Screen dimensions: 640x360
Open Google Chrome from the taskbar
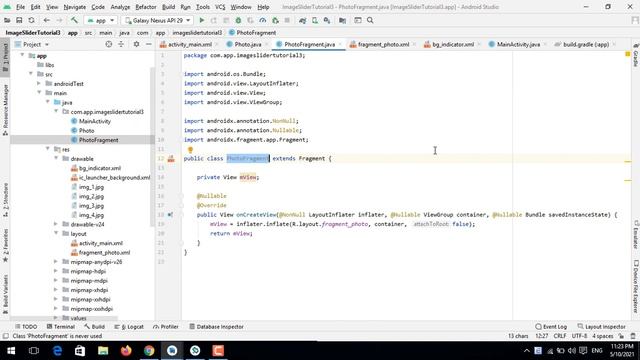pyautogui.click(x=149, y=351)
